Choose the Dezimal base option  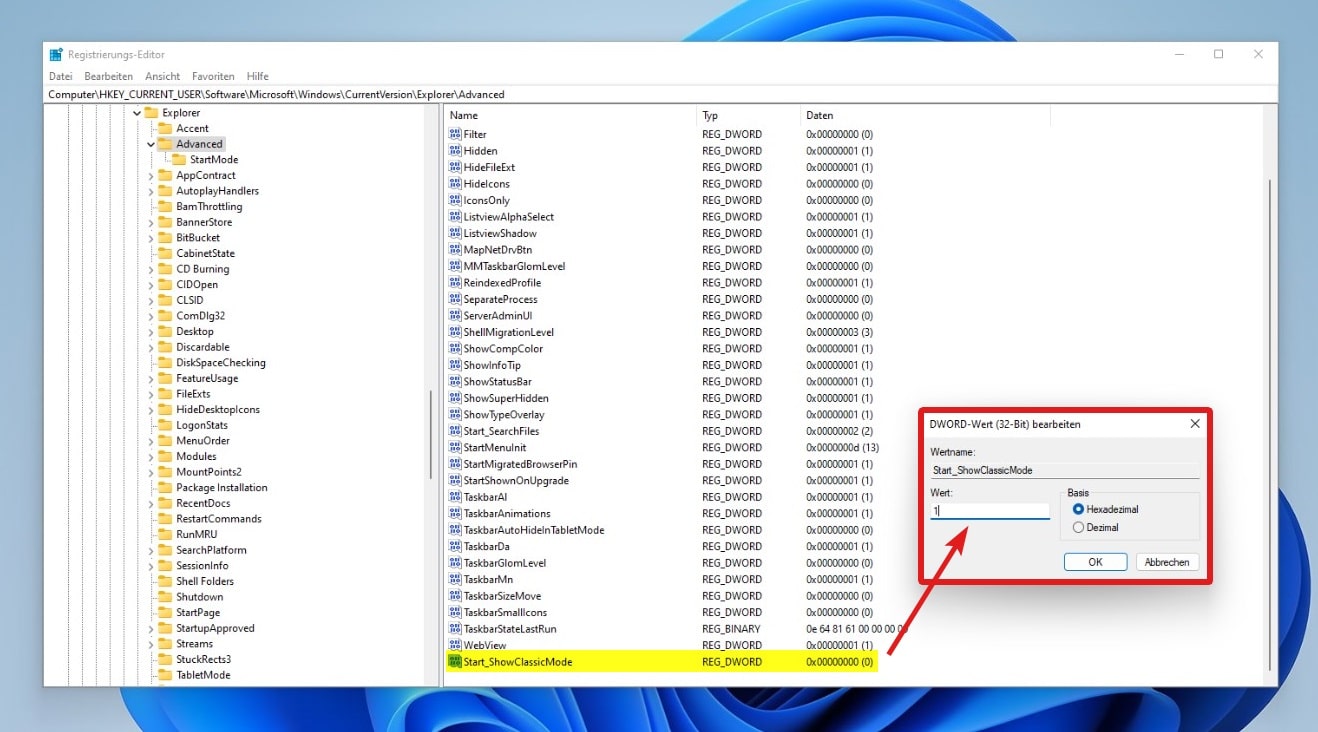[x=1078, y=527]
